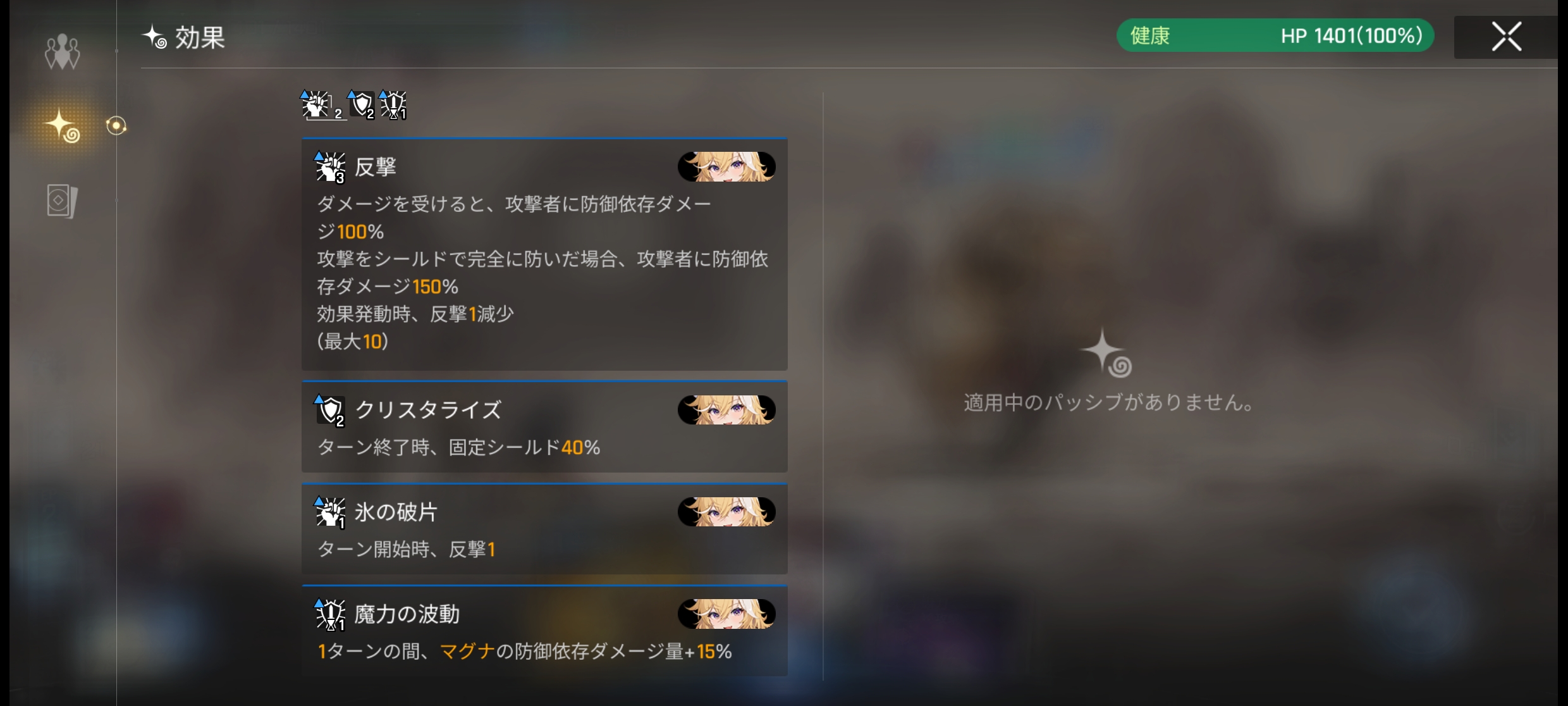Click the クリスタライズ shield icon
Image resolution: width=1568 pixels, height=706 pixels.
330,411
